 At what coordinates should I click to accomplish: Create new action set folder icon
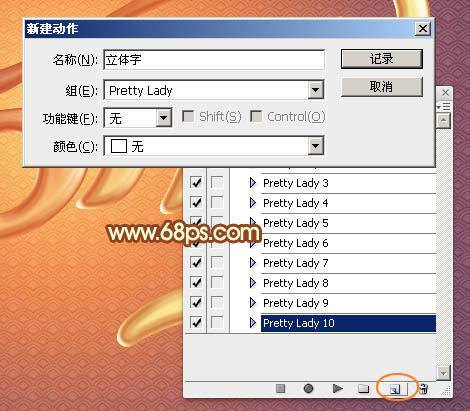tap(363, 389)
